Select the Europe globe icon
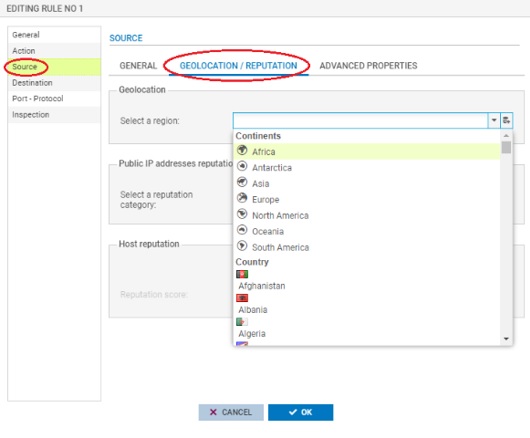Image resolution: width=530 pixels, height=438 pixels. click(x=242, y=198)
